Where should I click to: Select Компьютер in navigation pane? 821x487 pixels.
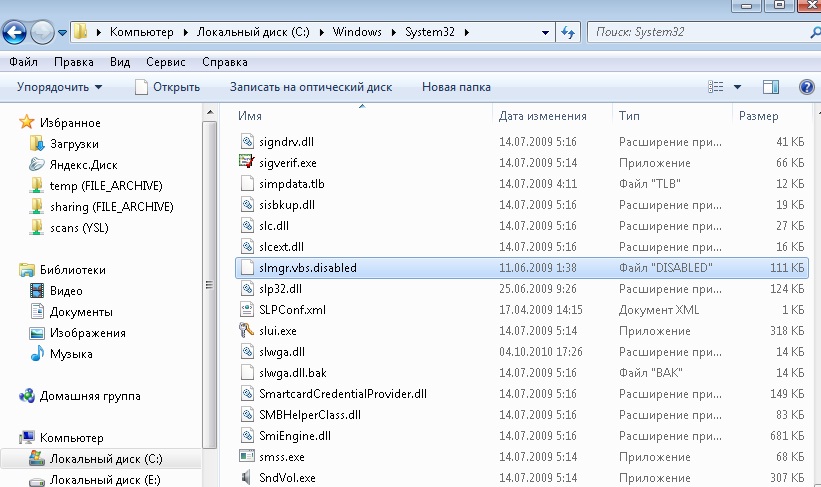pos(72,438)
